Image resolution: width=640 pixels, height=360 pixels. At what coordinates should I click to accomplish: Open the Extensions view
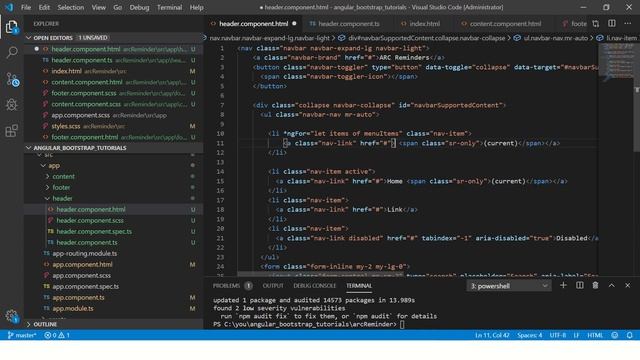[x=12, y=131]
